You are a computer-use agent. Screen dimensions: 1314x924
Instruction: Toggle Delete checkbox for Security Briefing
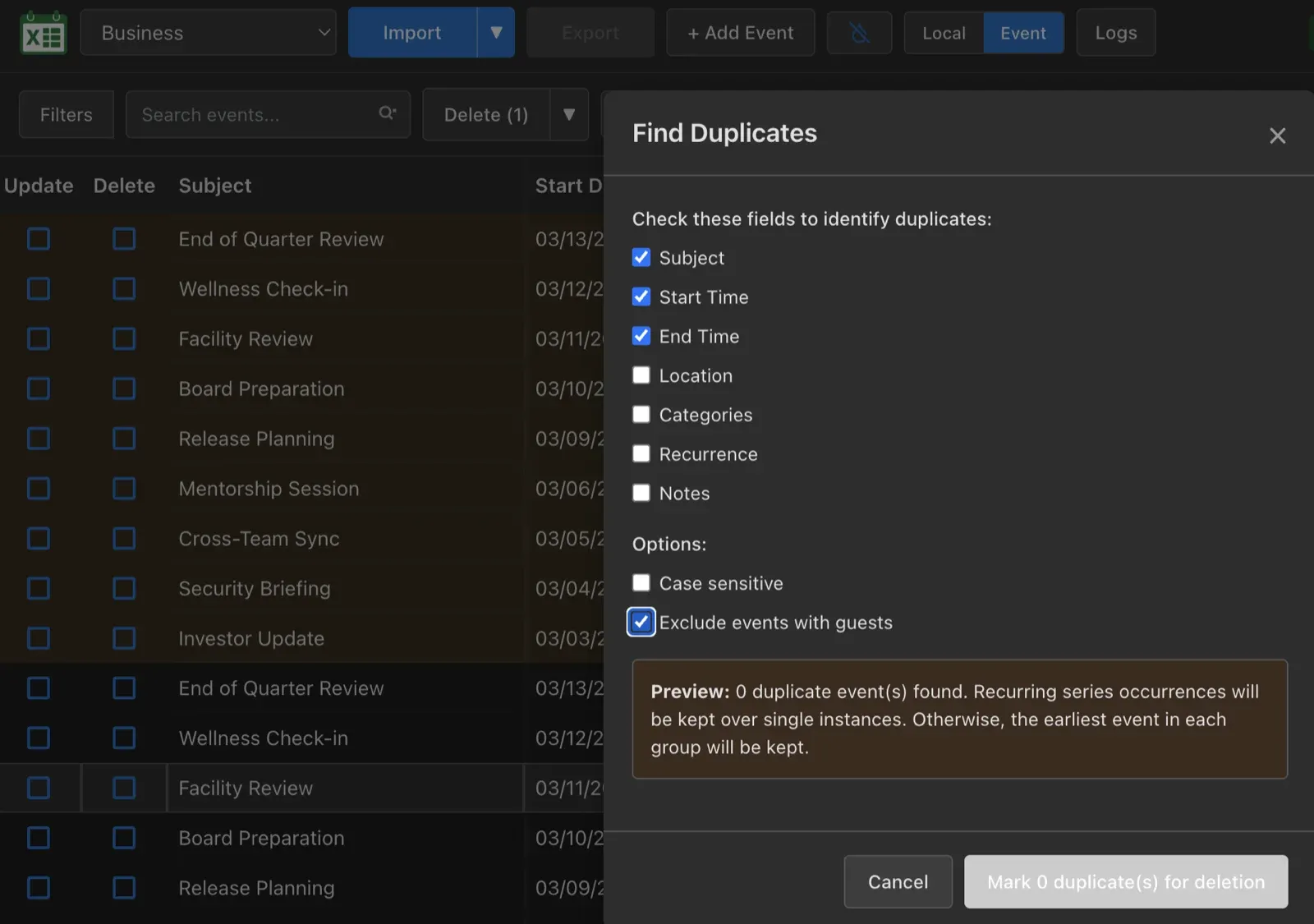(124, 589)
